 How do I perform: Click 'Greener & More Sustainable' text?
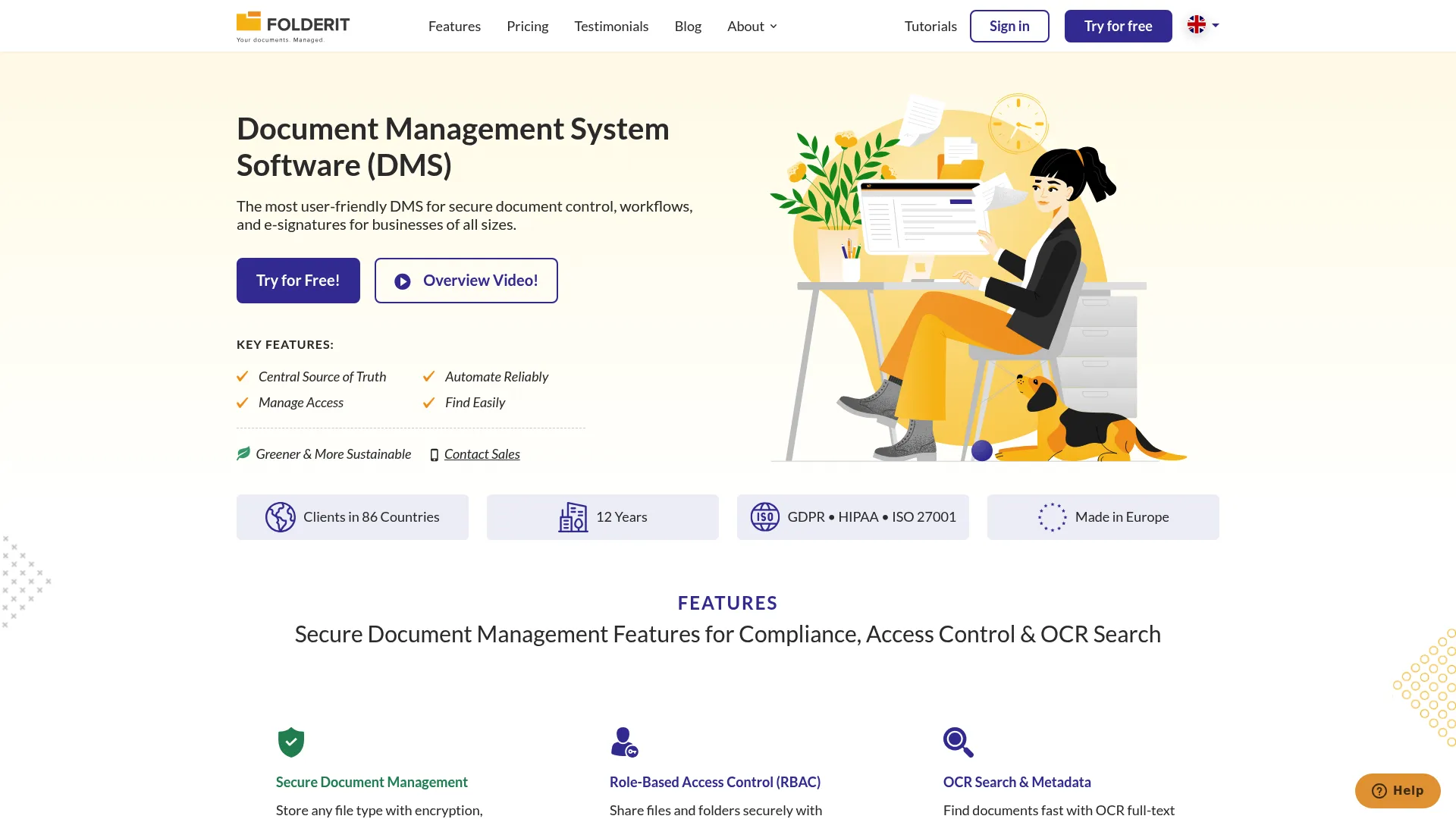[x=334, y=454]
